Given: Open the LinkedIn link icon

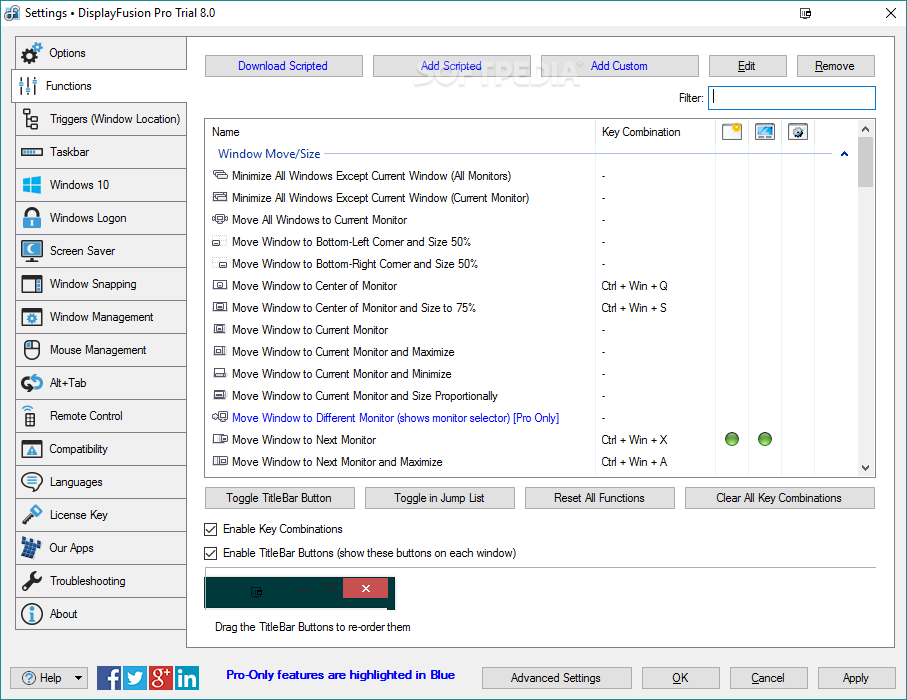Looking at the screenshot, I should tap(187, 678).
